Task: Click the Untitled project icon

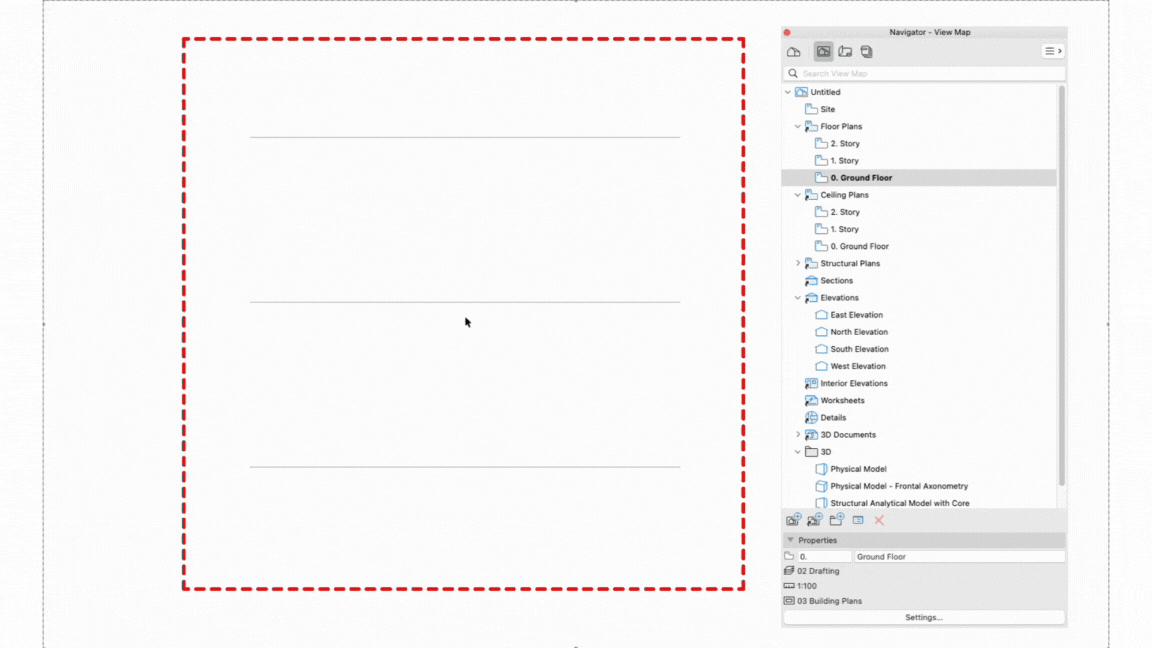Action: [801, 93]
